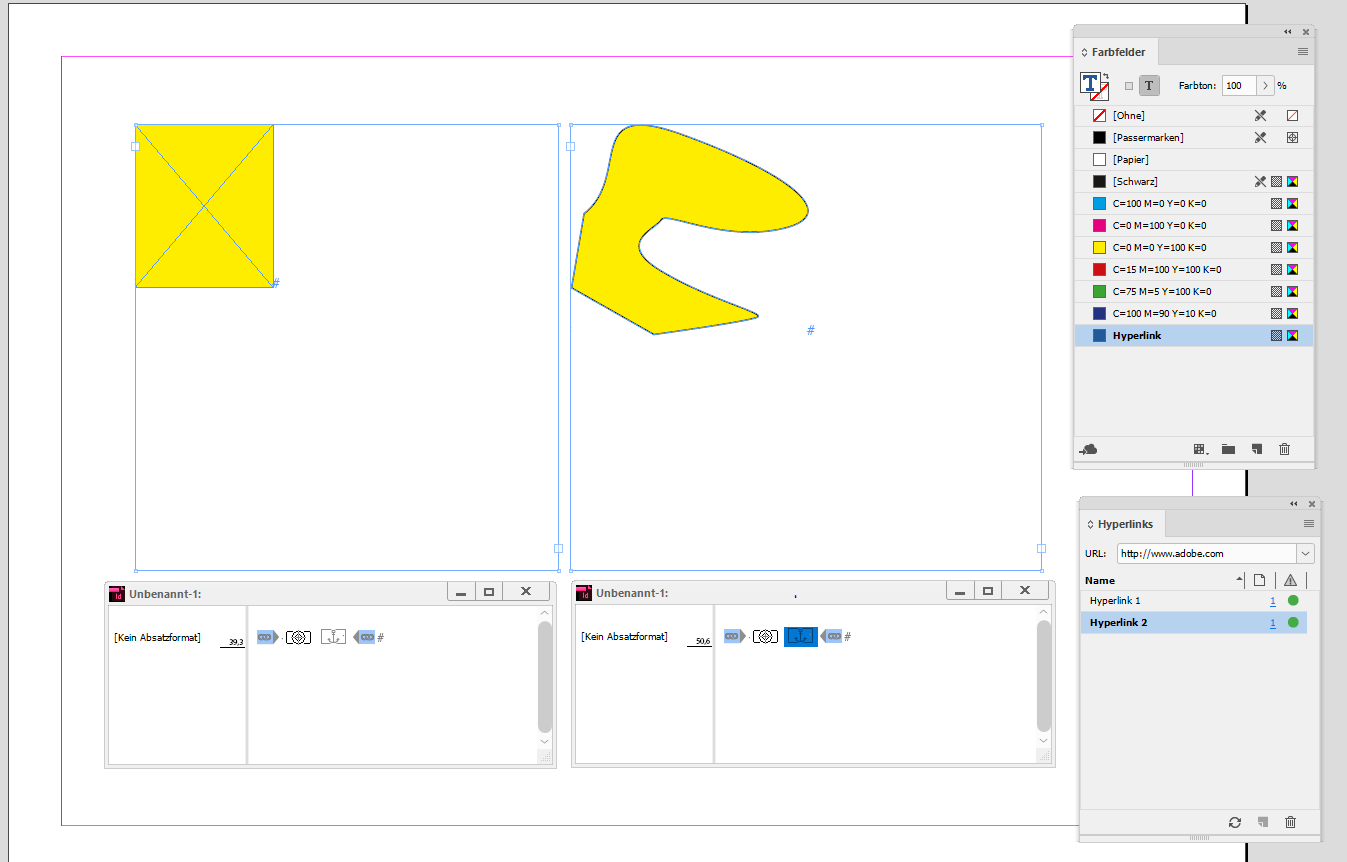Click the registration target icon in Passermarken row

click(x=1292, y=137)
